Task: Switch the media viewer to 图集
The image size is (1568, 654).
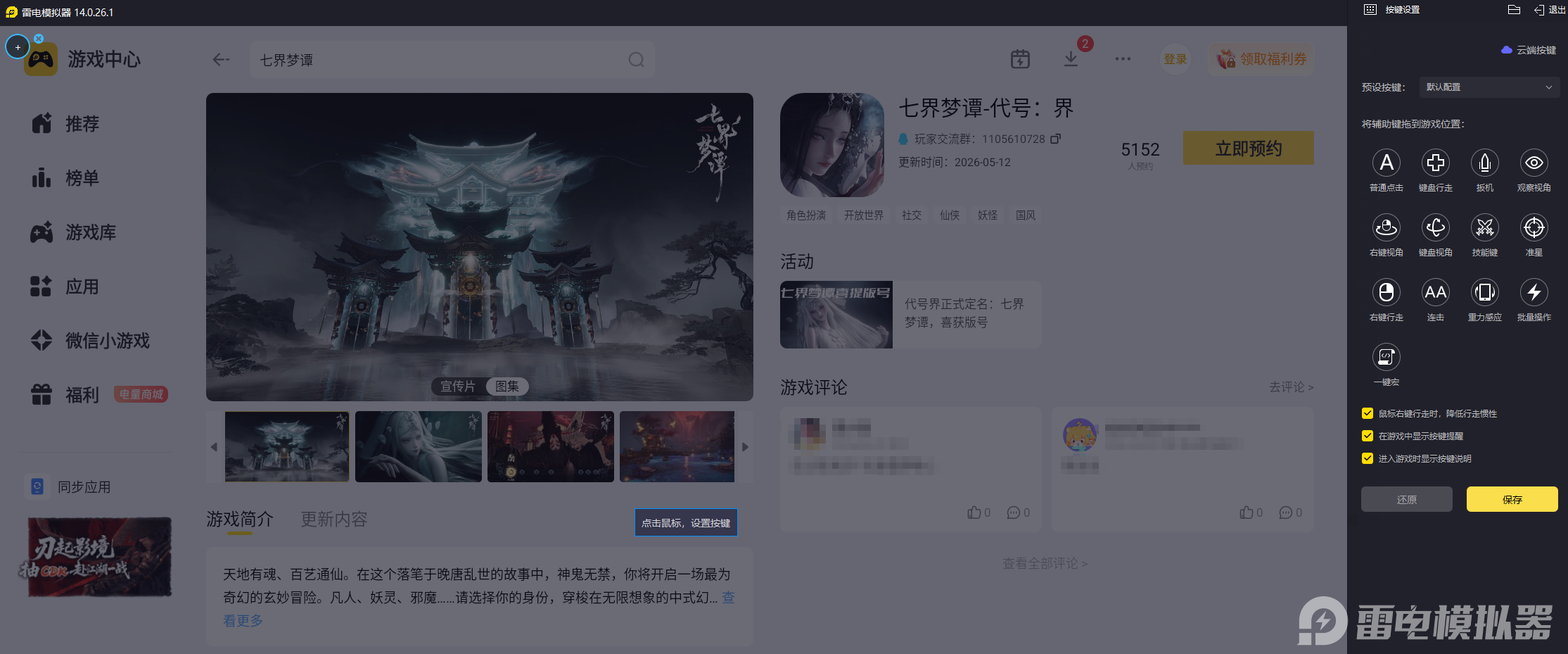Action: click(507, 386)
